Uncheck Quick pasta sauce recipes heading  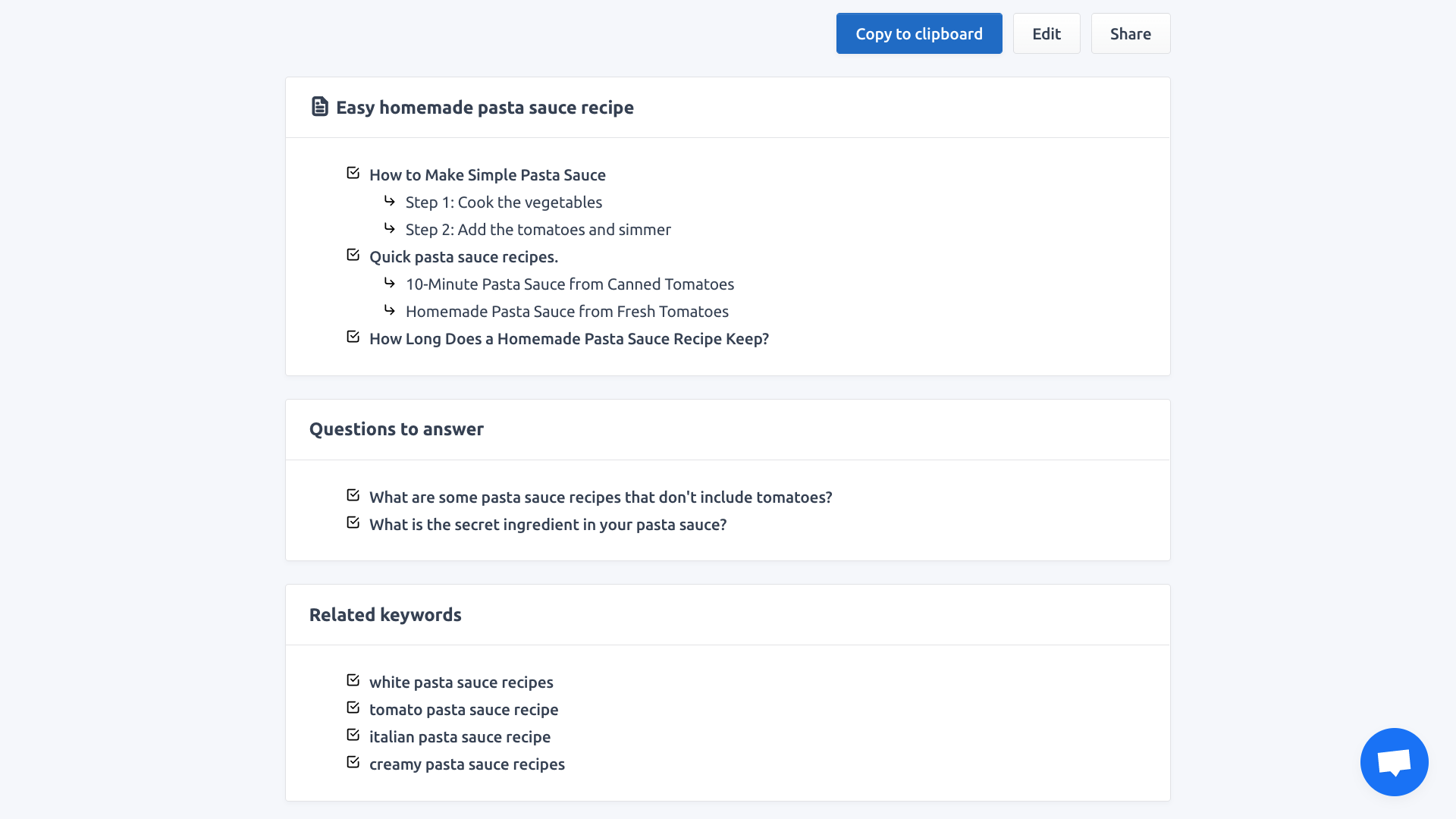coord(353,255)
